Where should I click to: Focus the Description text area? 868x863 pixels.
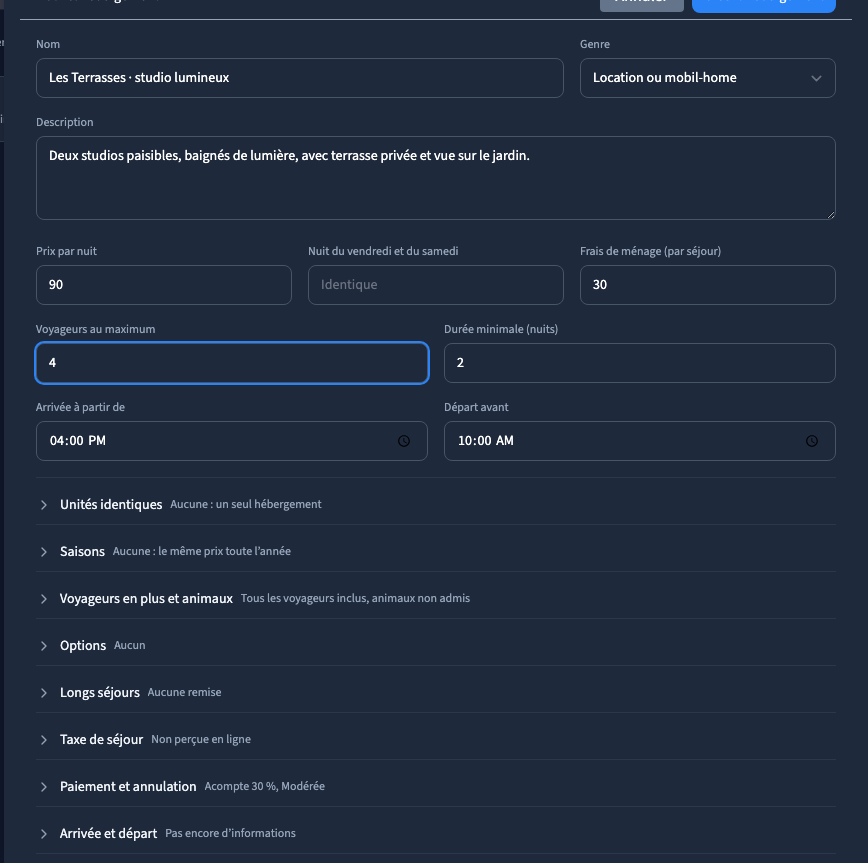coord(436,178)
